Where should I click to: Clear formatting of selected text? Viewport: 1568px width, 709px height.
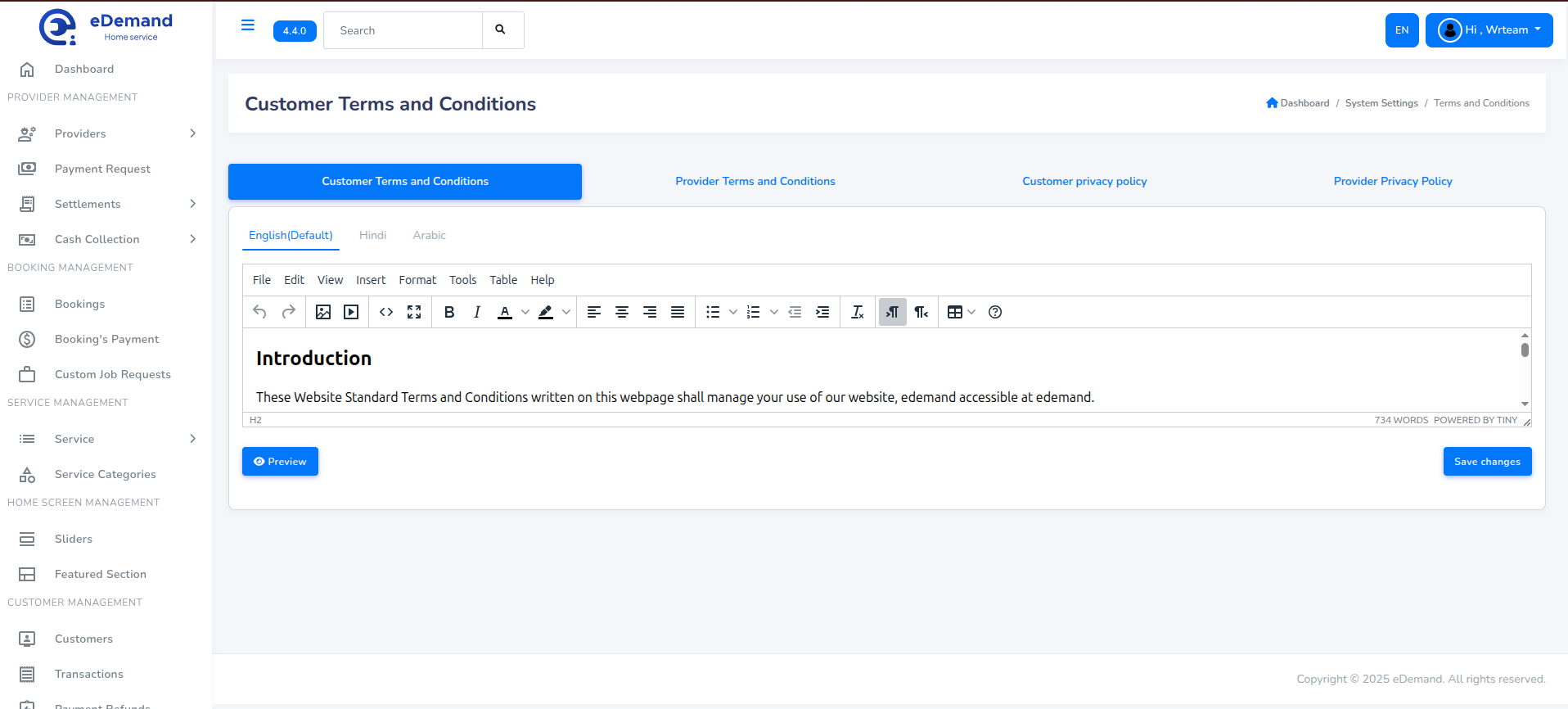858,312
